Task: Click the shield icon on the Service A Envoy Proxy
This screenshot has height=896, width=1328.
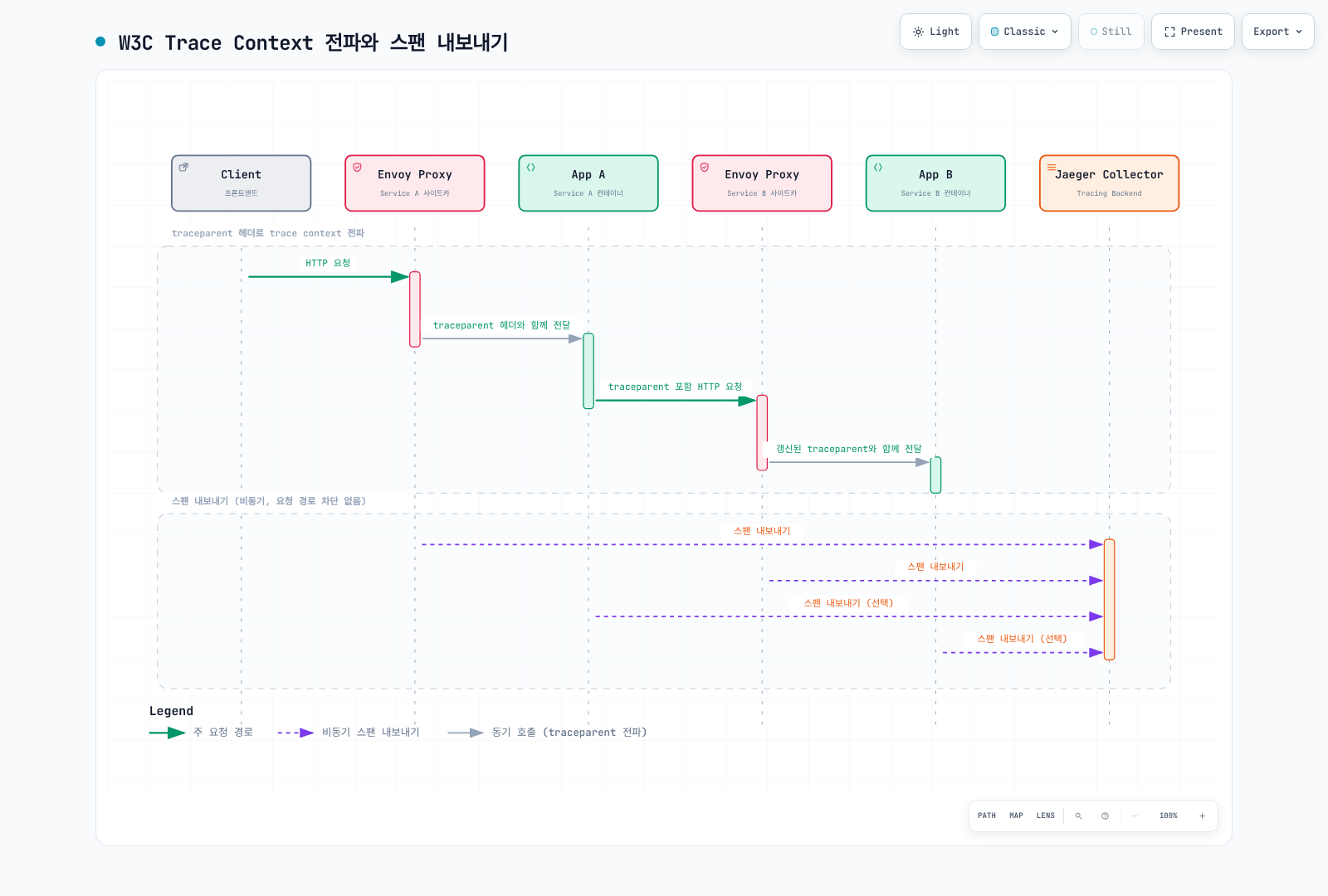Action: pos(357,167)
